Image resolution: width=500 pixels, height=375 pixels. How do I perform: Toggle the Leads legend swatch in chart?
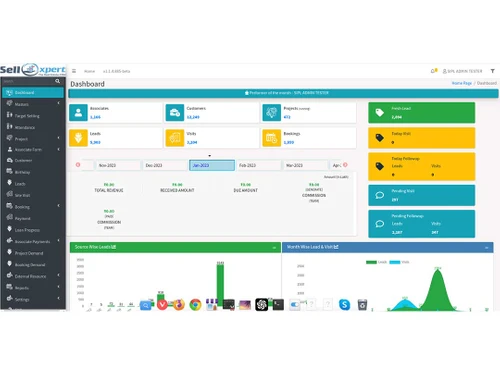(371, 262)
